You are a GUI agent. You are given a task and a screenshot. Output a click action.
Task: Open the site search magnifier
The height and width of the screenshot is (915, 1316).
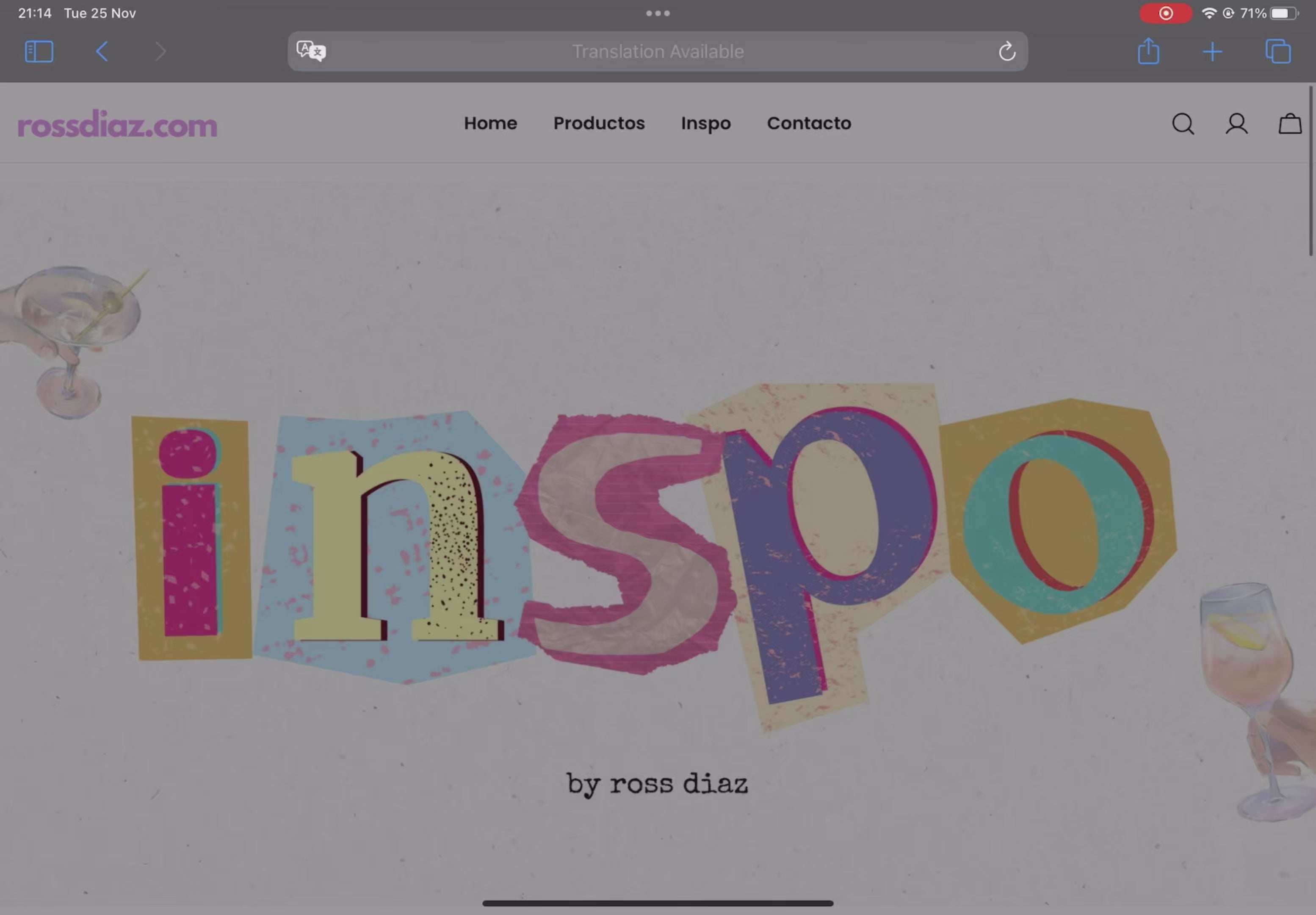1183,124
